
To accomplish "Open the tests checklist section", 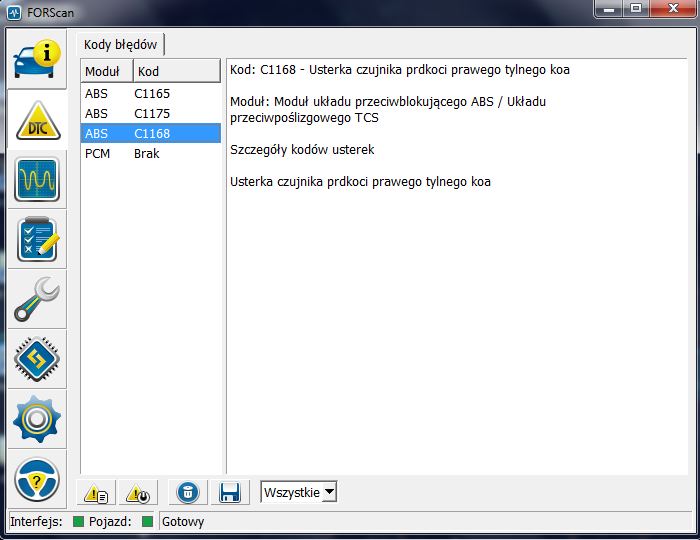I will tap(37, 240).
